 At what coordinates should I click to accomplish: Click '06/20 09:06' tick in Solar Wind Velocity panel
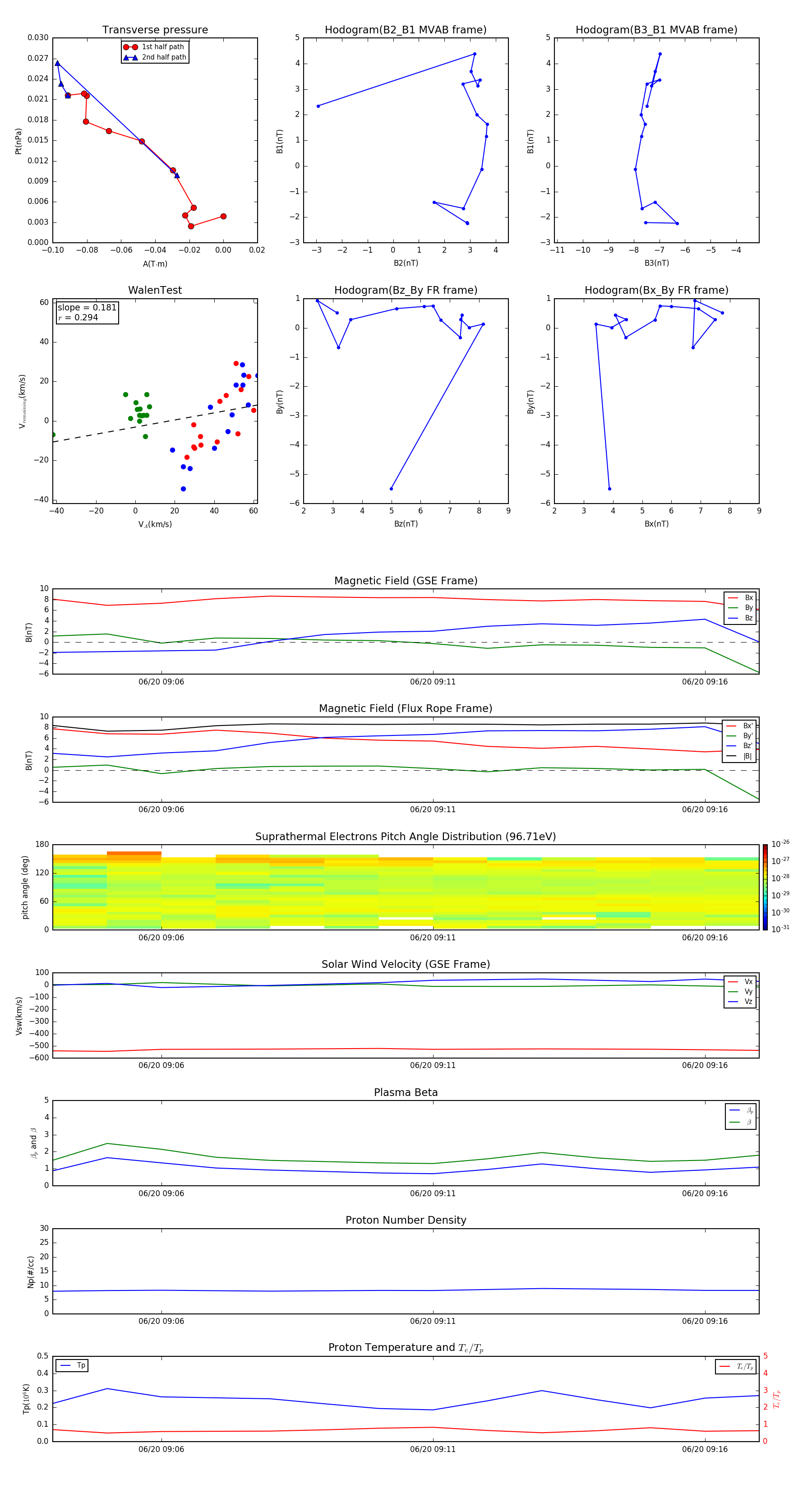161,1065
